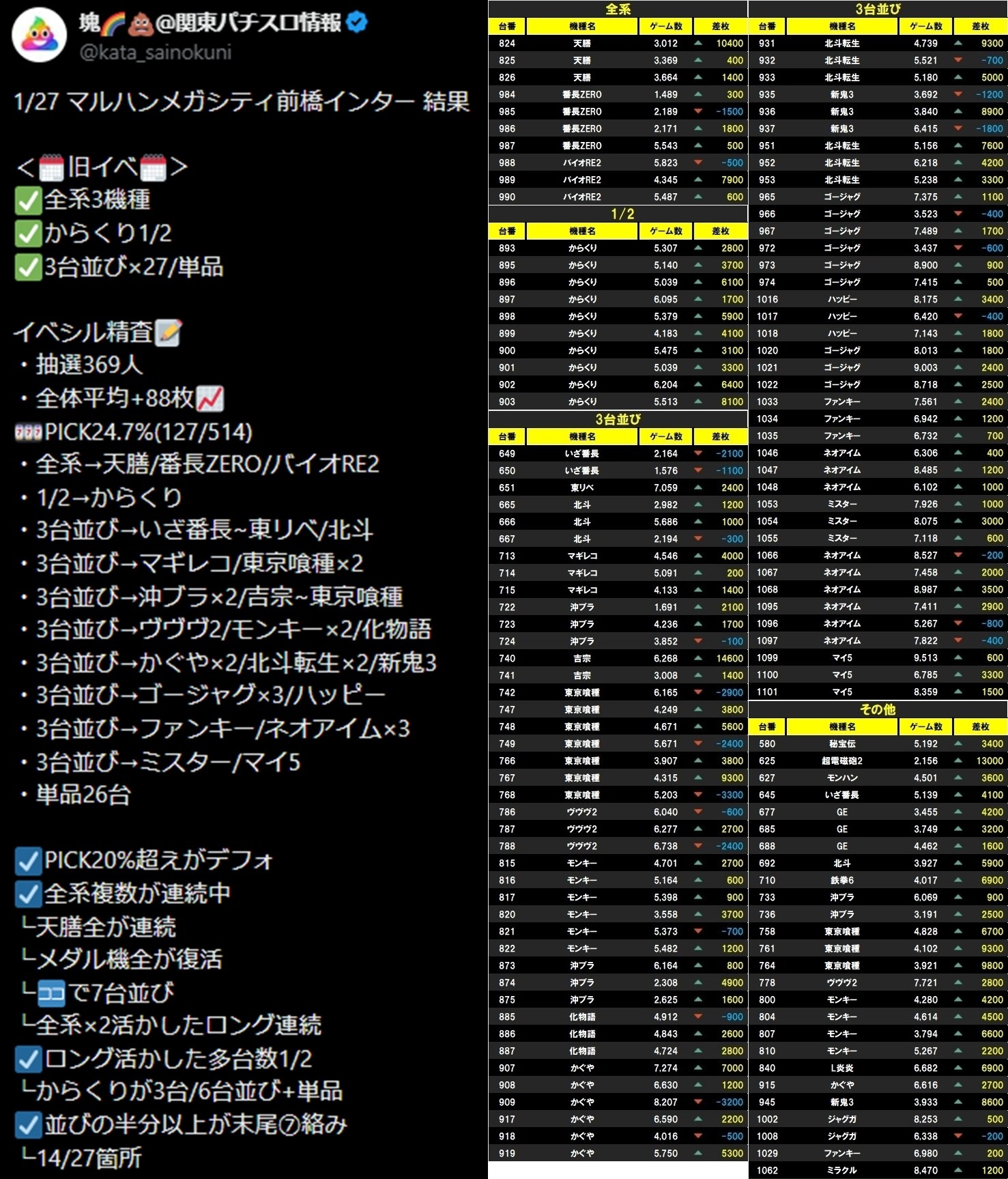Screen dimensions: 1008x1179
Task: Click the down arrow in row 937 新鬼3
Action: coord(958,128)
